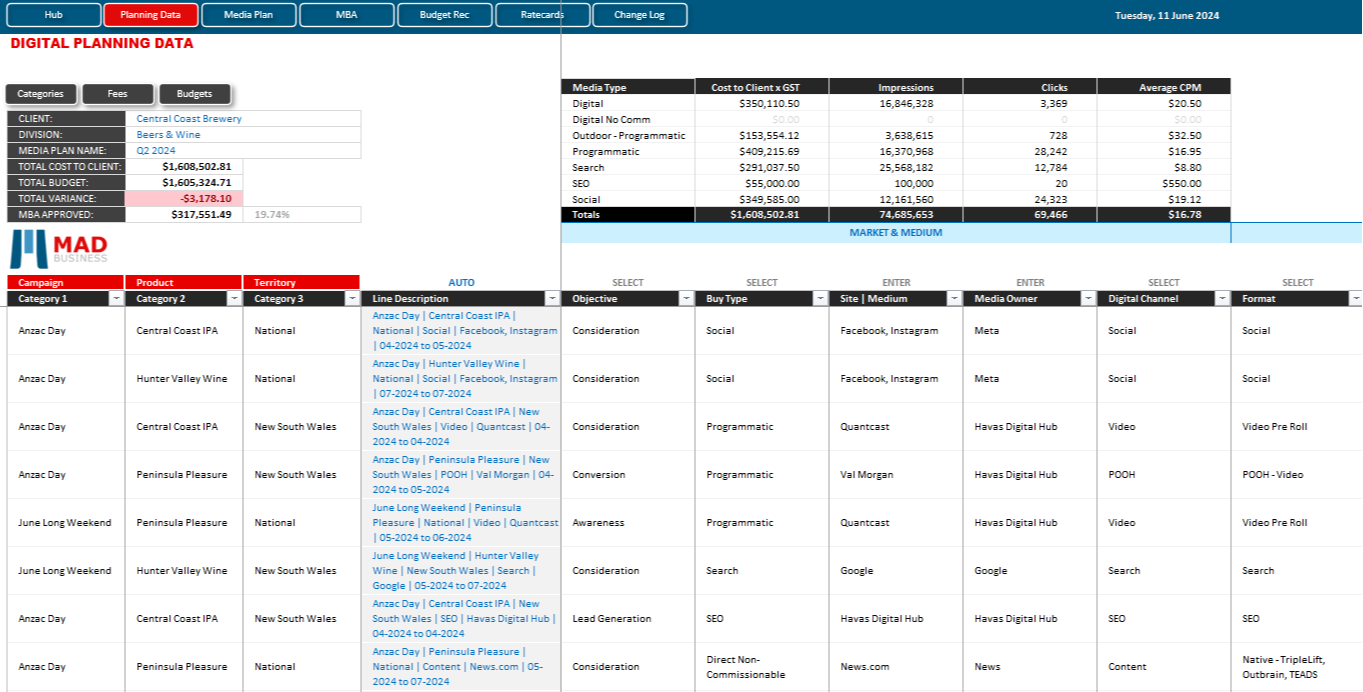Click the MBA approved value $317,551.49

[x=184, y=215]
